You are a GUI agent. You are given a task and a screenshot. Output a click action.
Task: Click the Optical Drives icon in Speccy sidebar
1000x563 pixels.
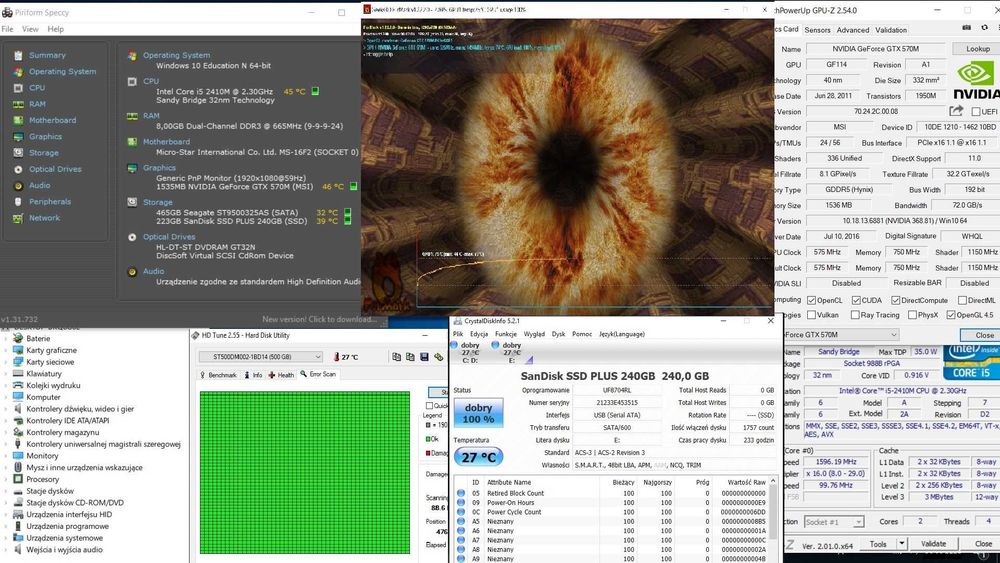coord(17,169)
